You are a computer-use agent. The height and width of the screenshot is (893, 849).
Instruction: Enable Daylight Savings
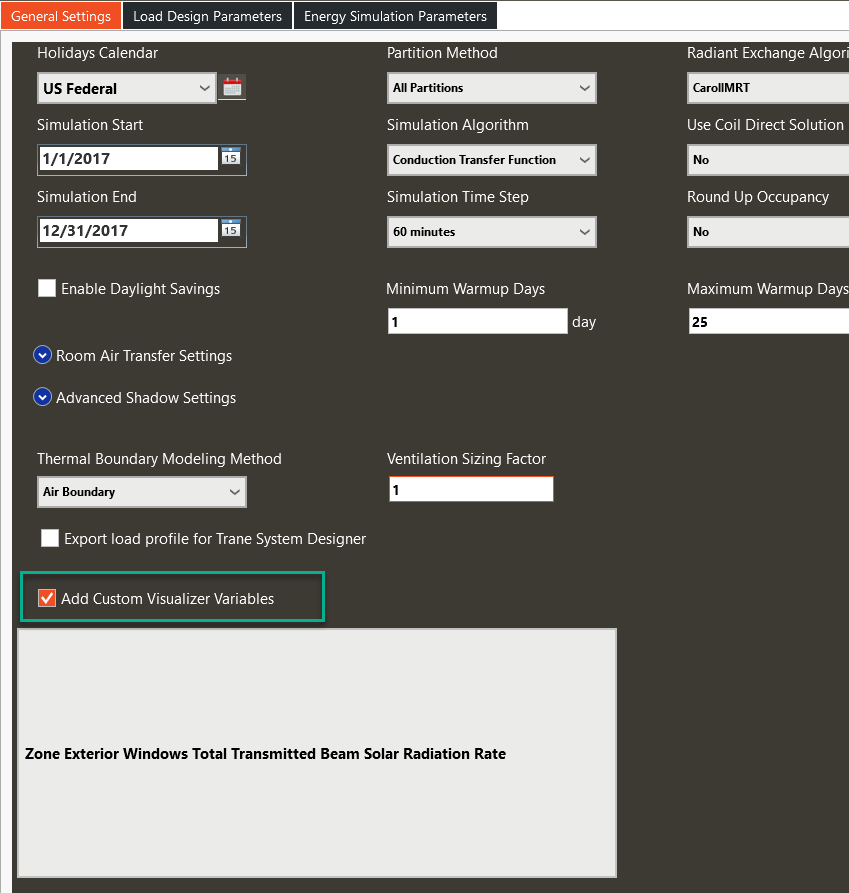tap(47, 288)
